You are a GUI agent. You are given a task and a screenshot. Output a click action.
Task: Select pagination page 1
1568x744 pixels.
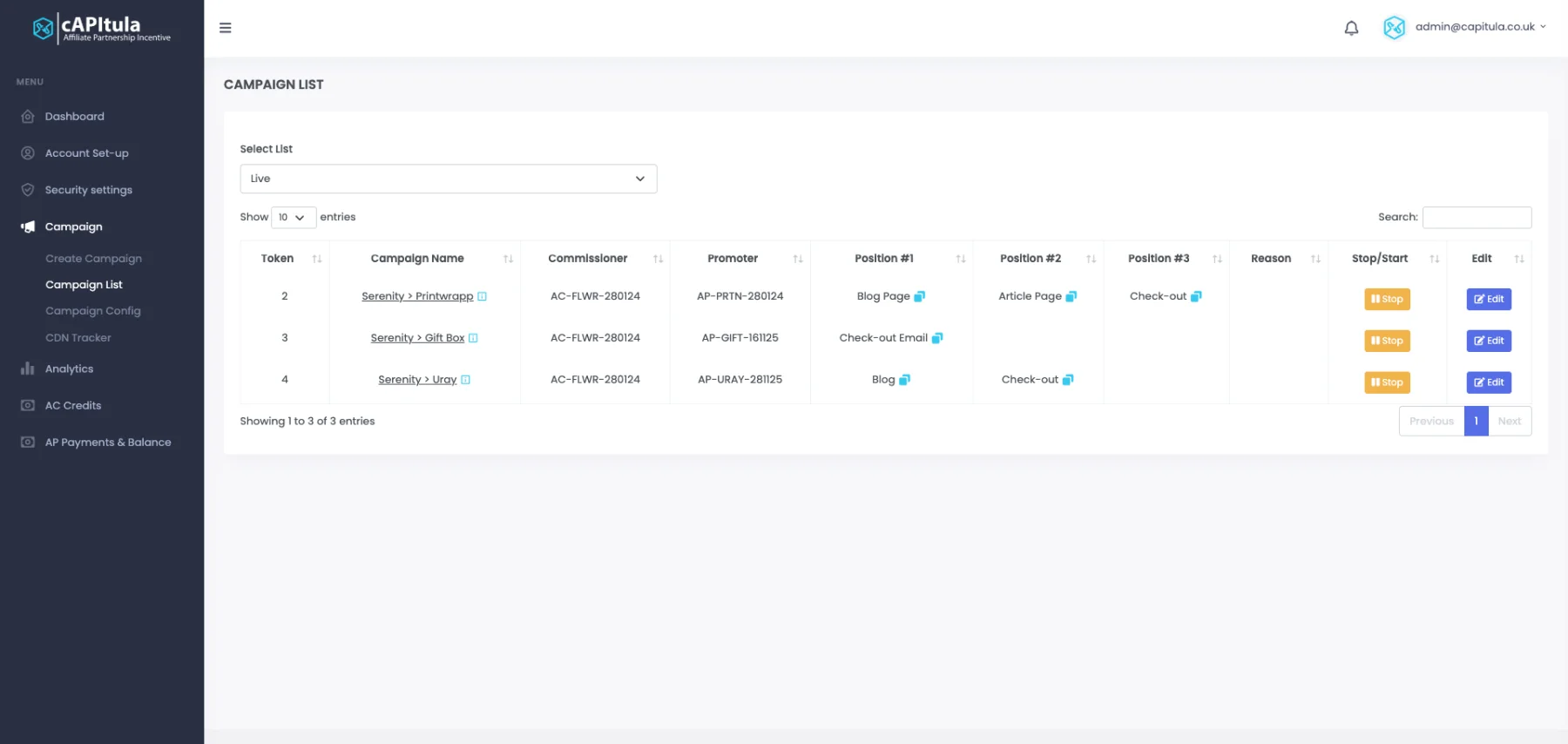[1476, 422]
